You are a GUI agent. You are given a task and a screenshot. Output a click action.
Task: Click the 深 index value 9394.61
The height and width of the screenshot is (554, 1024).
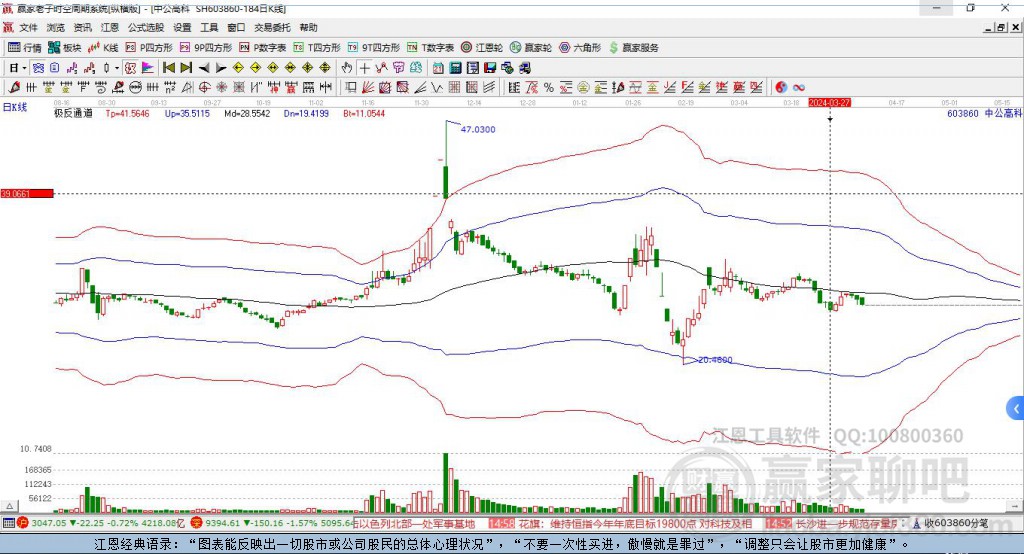click(223, 523)
